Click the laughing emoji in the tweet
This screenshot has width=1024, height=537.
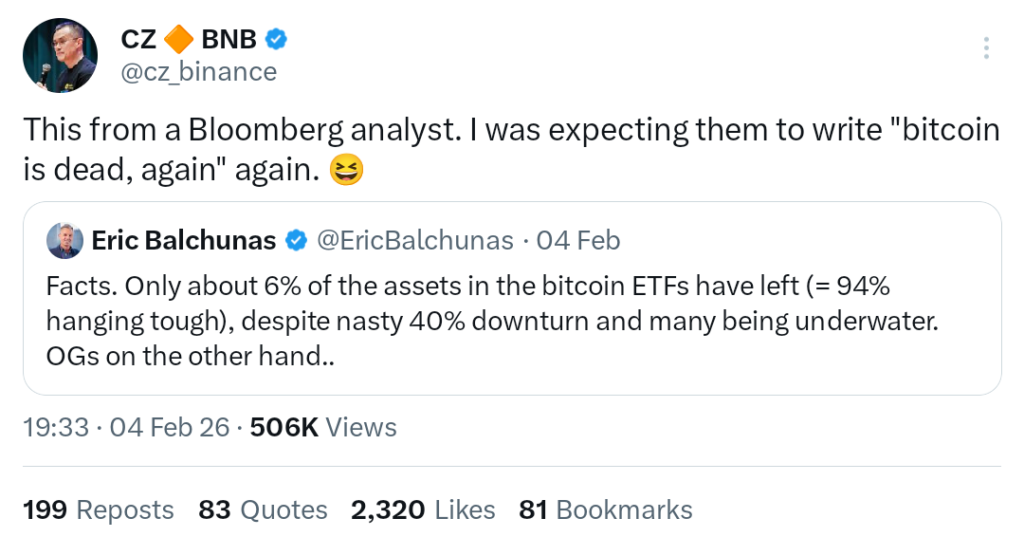tap(346, 170)
